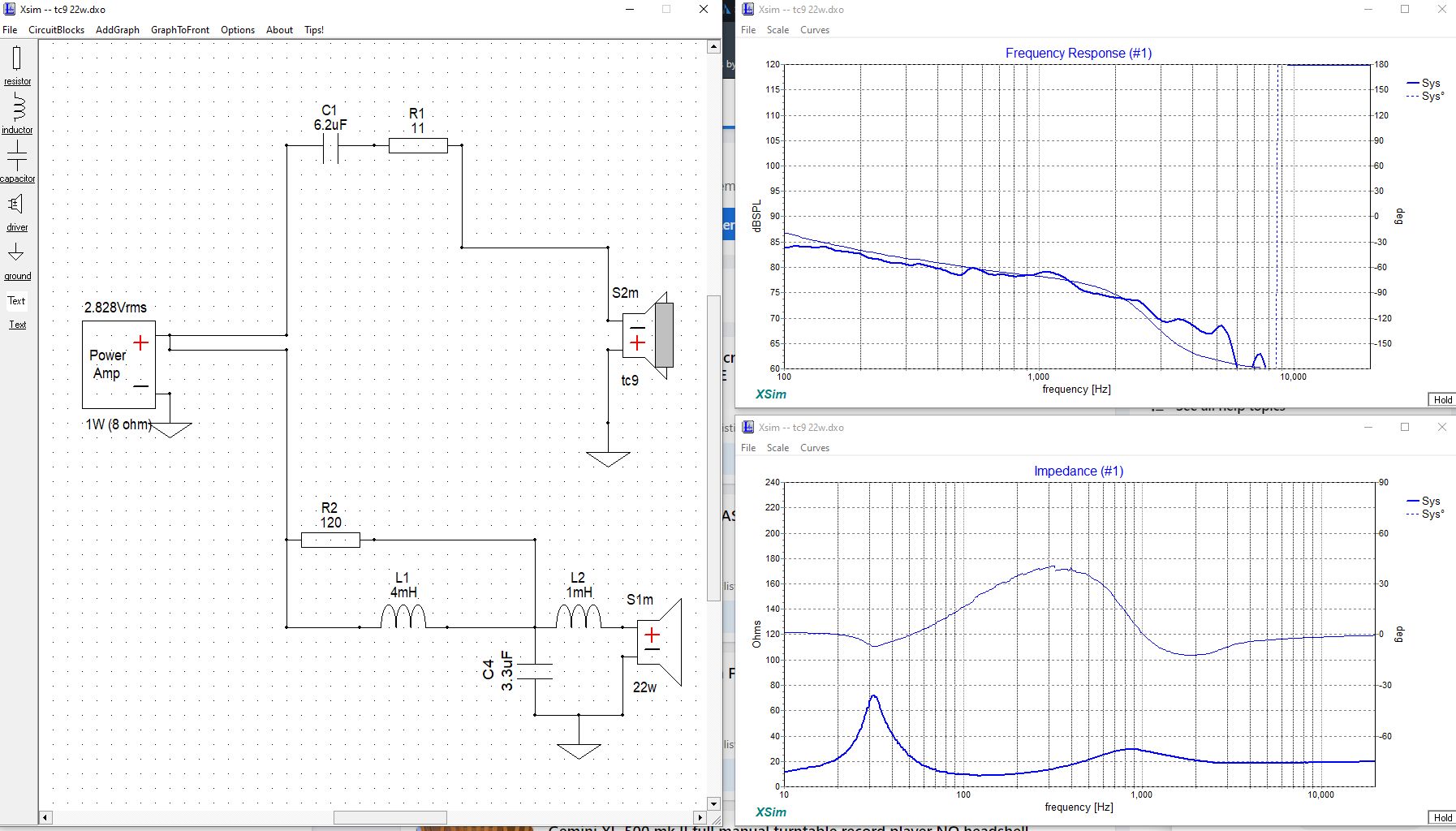The height and width of the screenshot is (831, 1456).
Task: Click schematic vertical scrollbar down arrow
Action: [x=713, y=804]
